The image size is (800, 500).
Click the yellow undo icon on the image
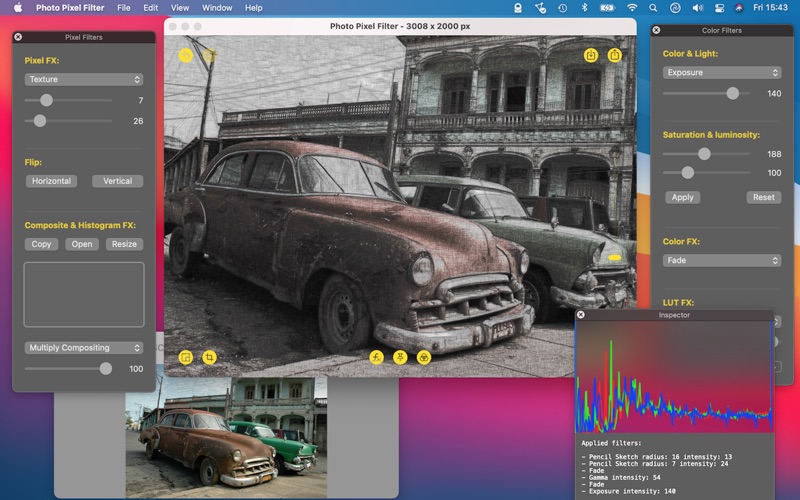[x=186, y=55]
